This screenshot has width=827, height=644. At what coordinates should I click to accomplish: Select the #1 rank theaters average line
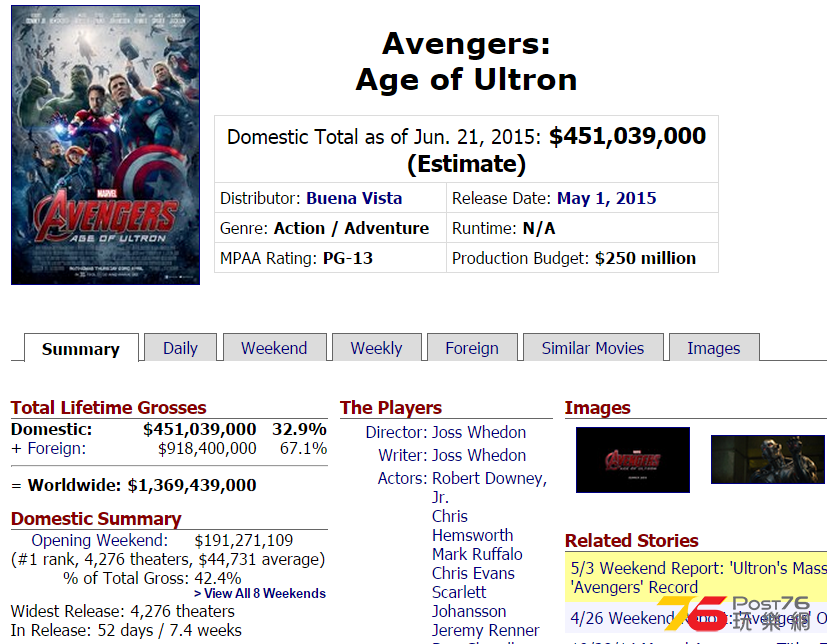point(168,559)
